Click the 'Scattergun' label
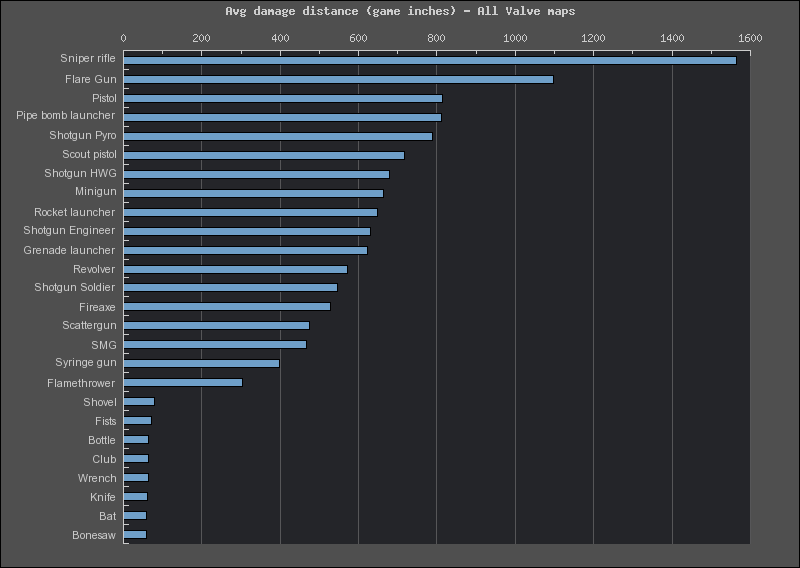Viewport: 800px width, 568px height. click(x=89, y=325)
